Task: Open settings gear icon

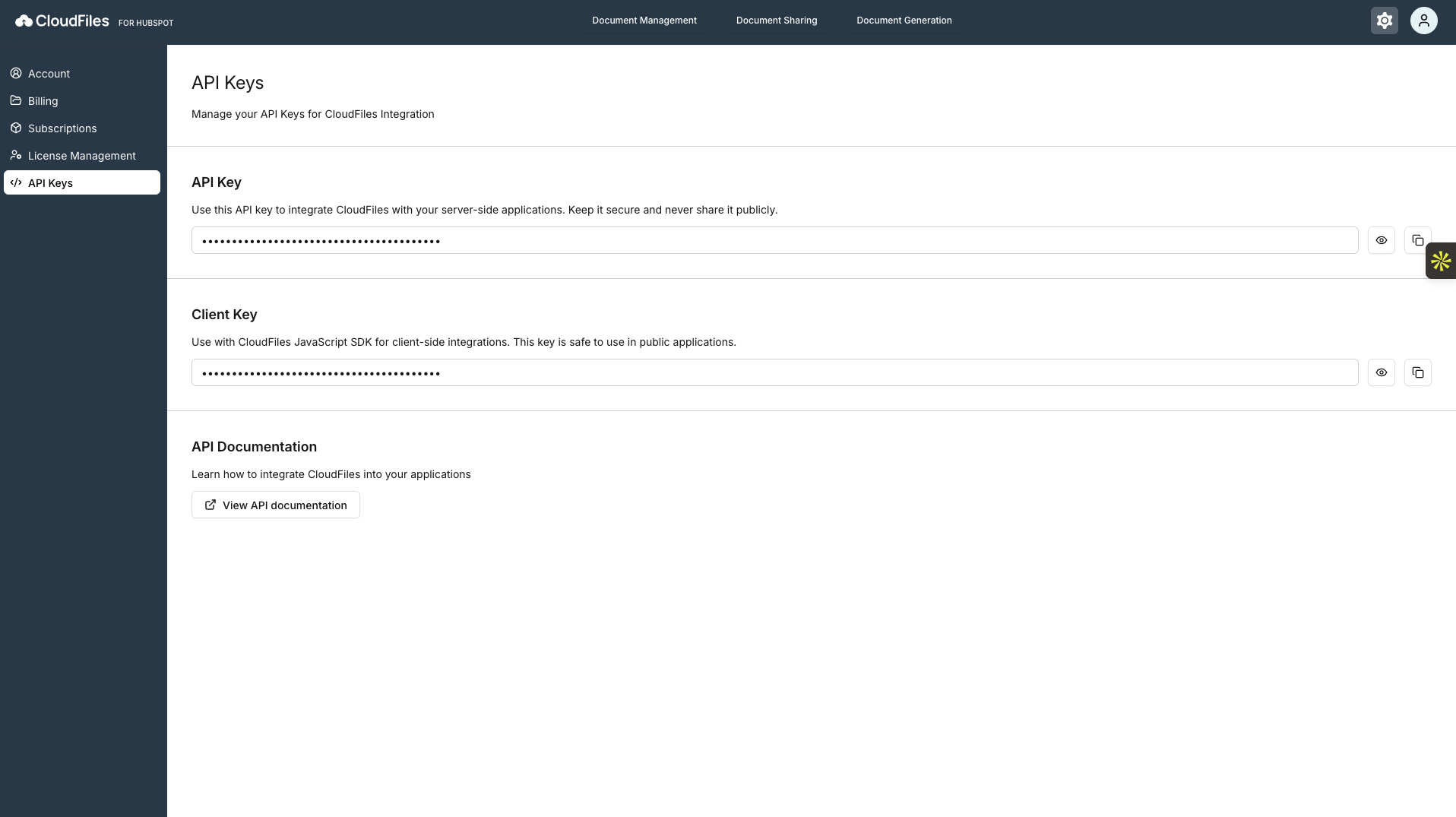Action: [x=1384, y=21]
